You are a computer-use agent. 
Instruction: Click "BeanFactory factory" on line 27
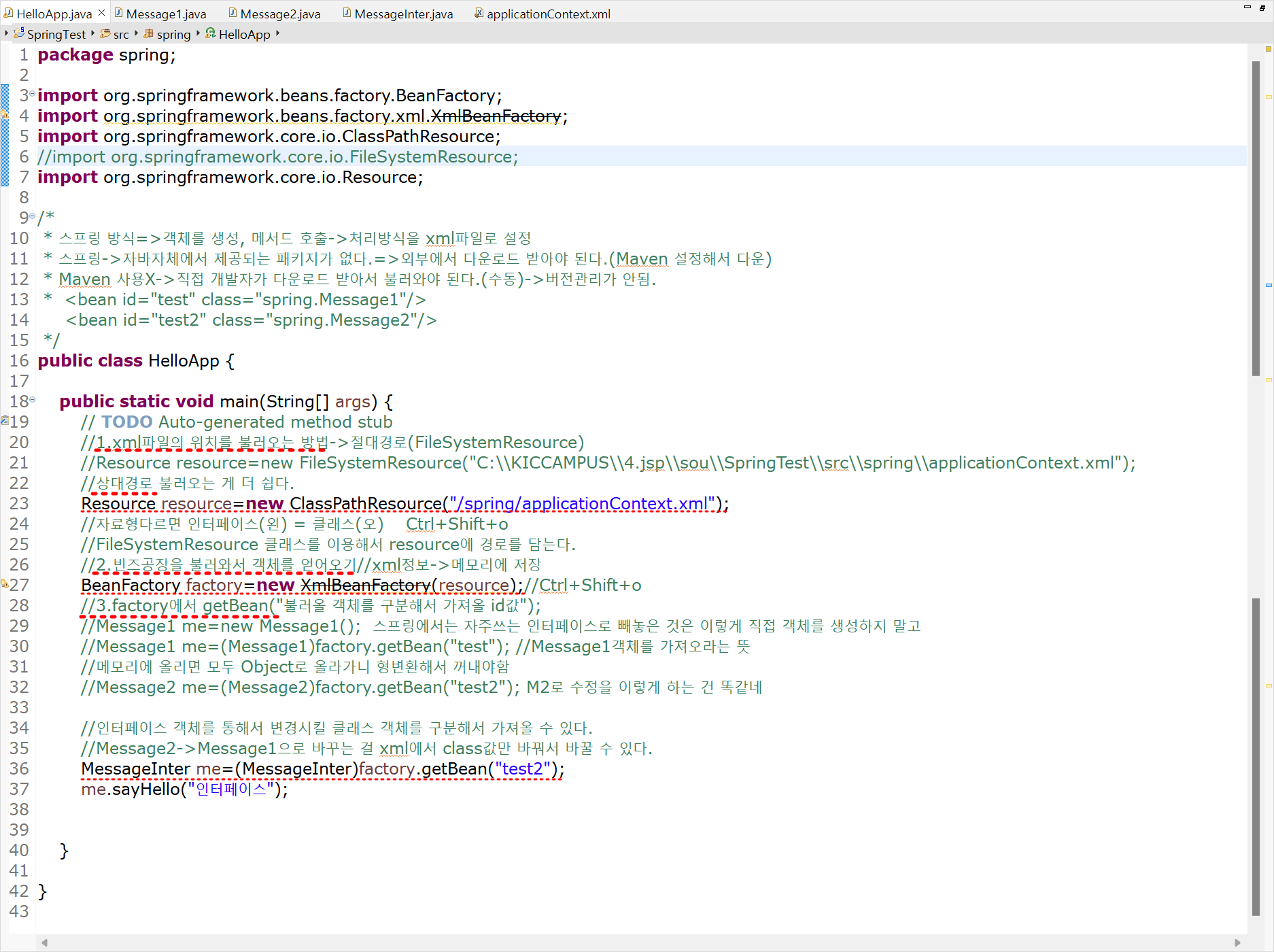pos(162,585)
